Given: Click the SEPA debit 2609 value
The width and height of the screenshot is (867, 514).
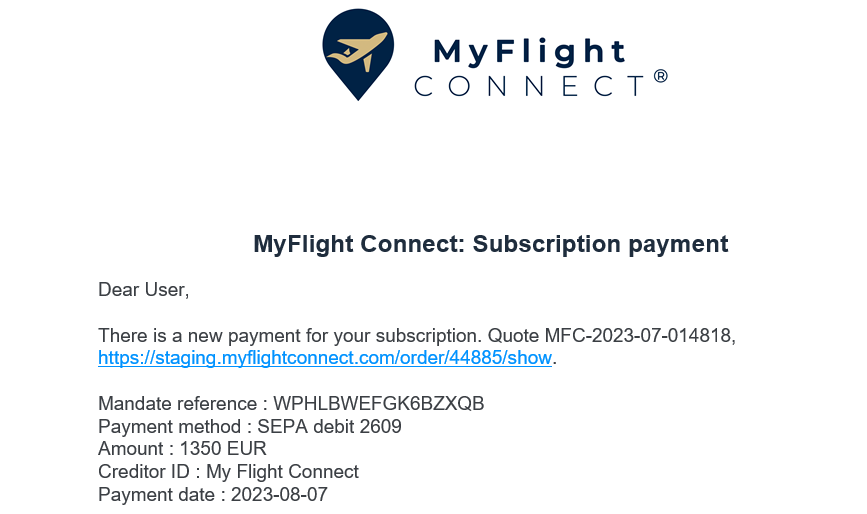Looking at the screenshot, I should [x=330, y=427].
